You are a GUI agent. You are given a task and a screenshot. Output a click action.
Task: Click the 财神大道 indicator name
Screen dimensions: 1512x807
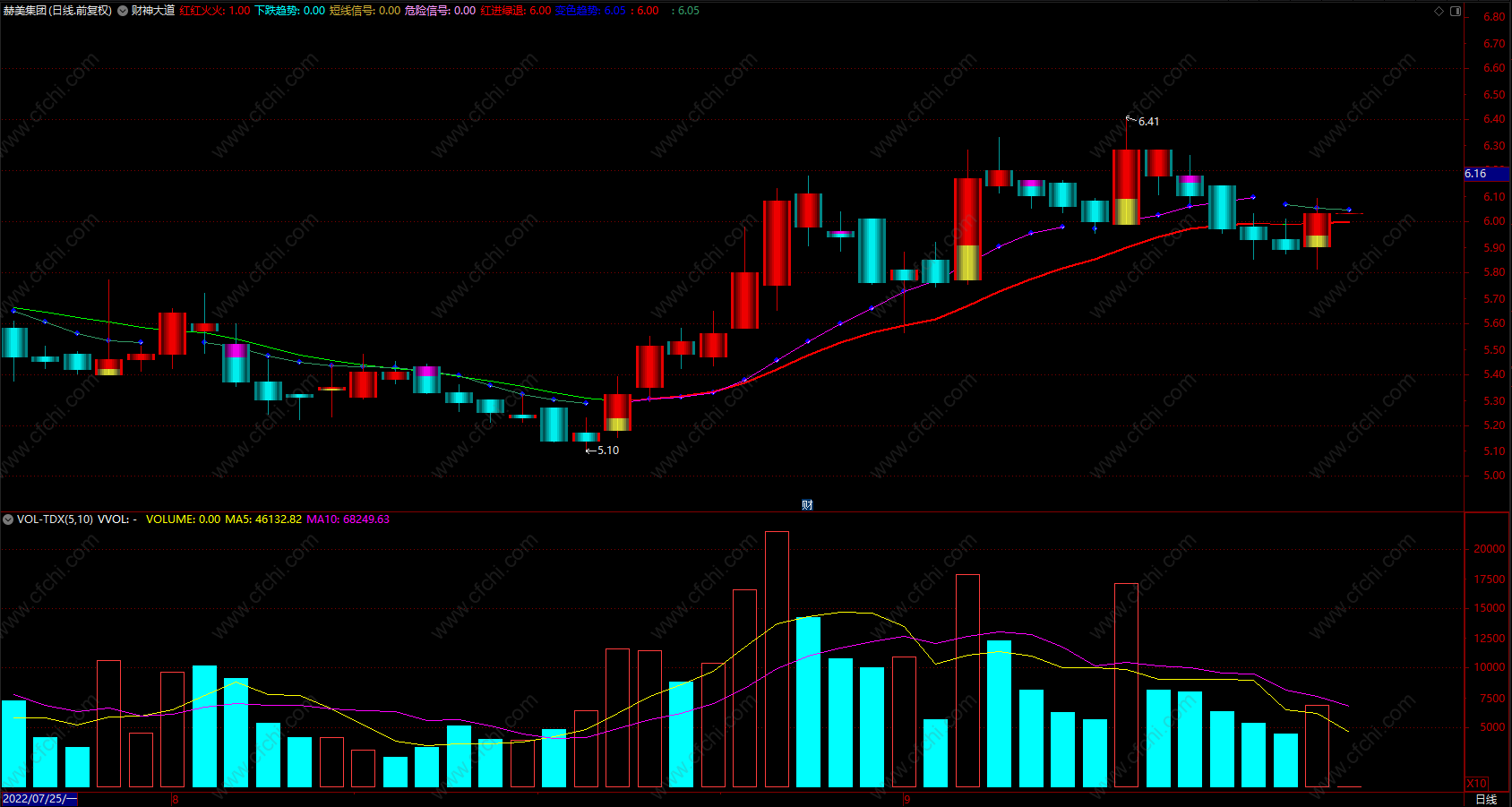coord(153,11)
